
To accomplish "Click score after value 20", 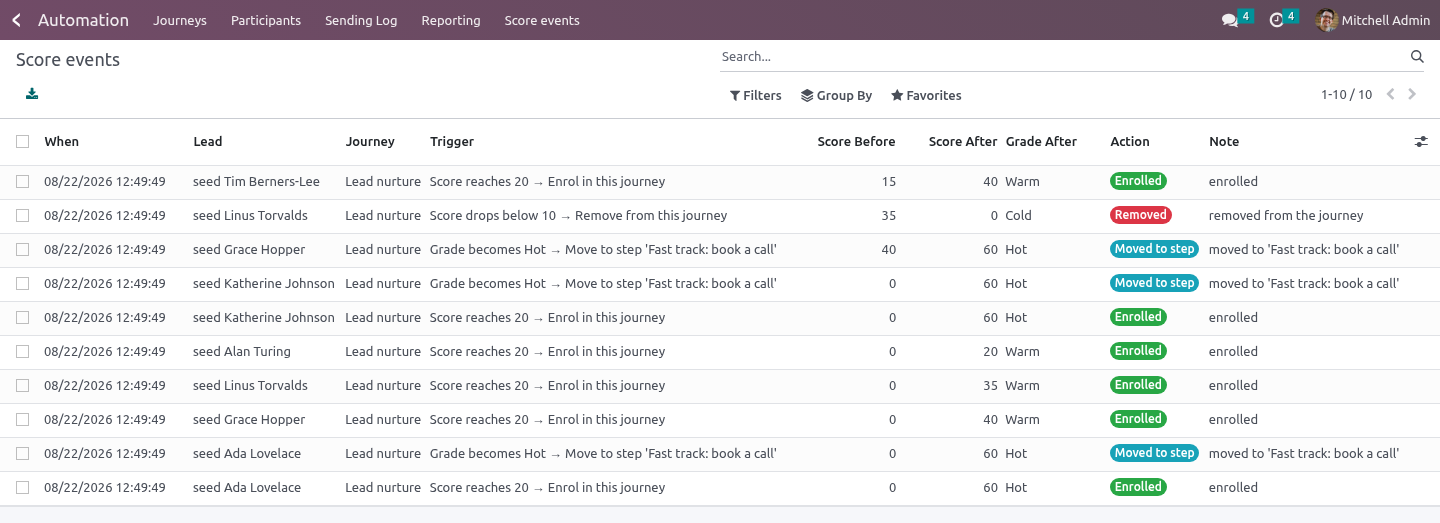I will point(990,352).
